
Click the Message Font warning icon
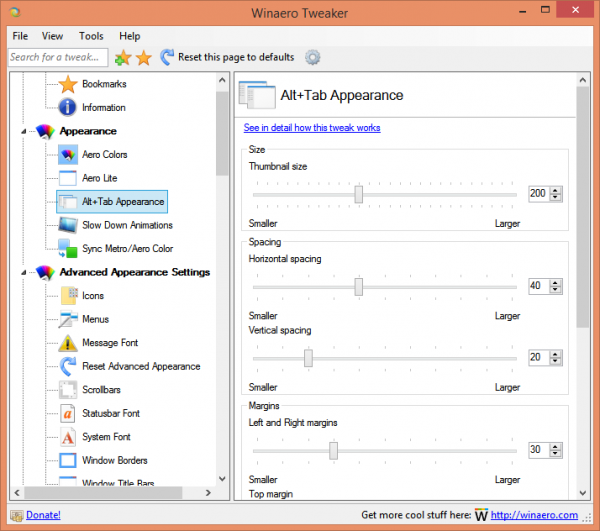(68, 343)
